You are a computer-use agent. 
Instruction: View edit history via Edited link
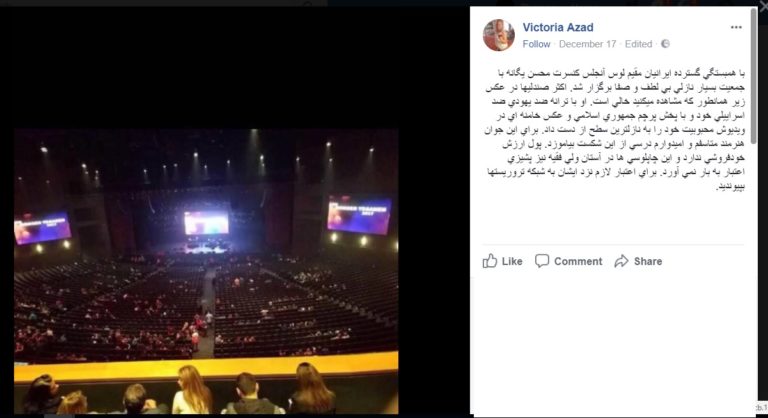(639, 44)
